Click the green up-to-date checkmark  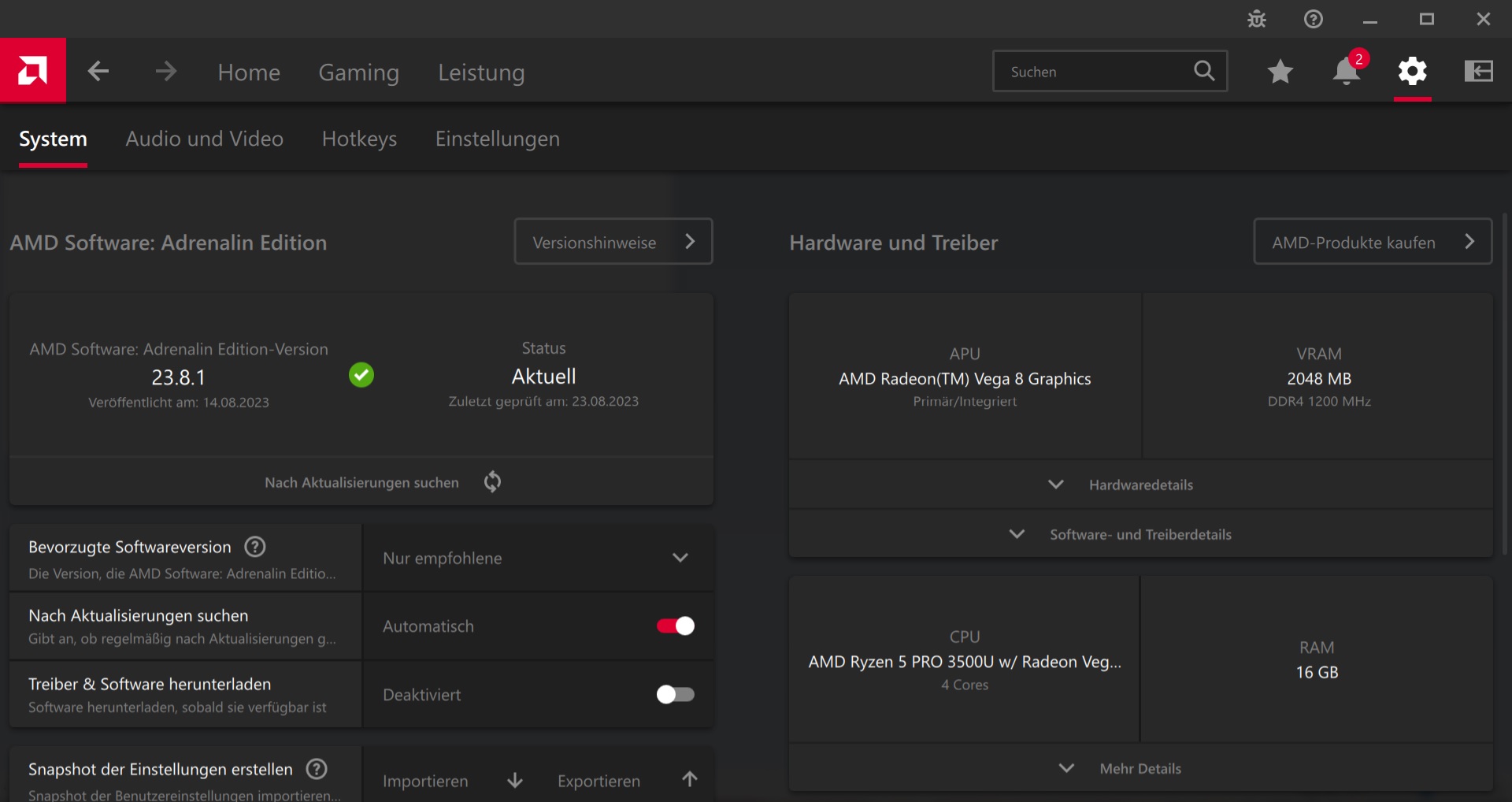(x=361, y=375)
